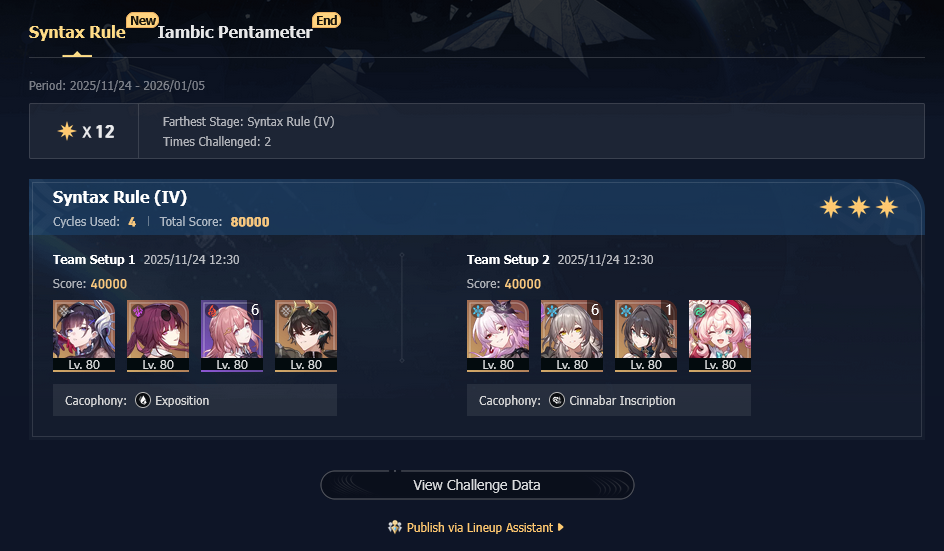Screen dimensions: 944x551
Task: Select the Cinnabar Inscription cacophony icon
Action: point(557,400)
